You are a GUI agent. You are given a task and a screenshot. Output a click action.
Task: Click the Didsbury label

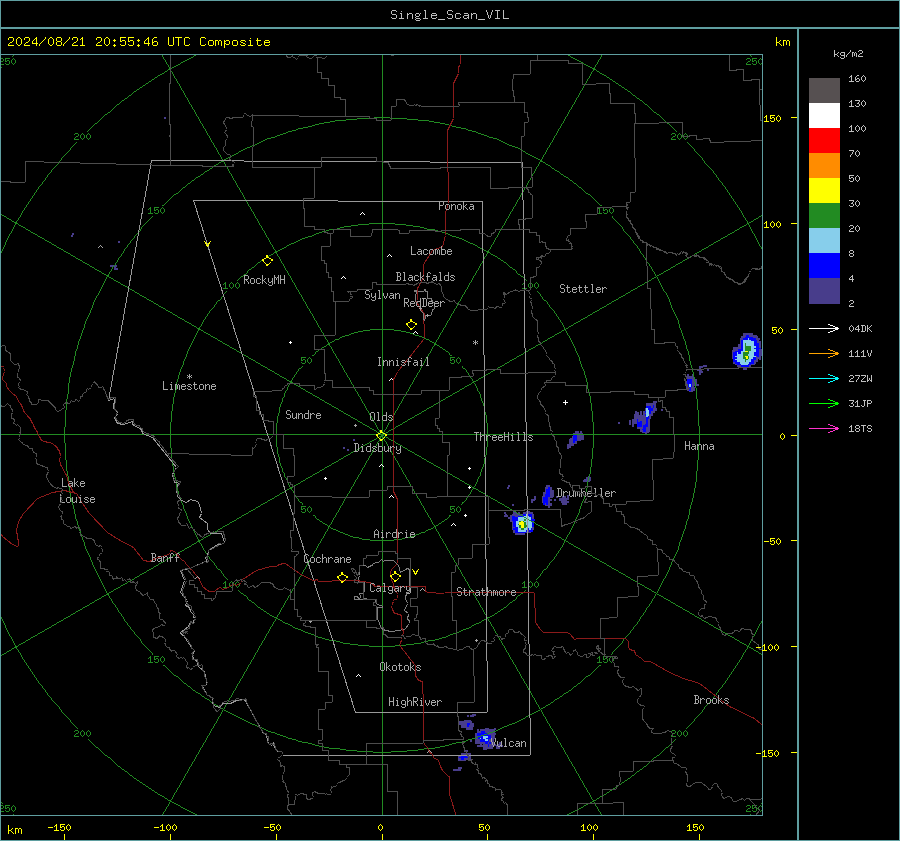click(377, 448)
